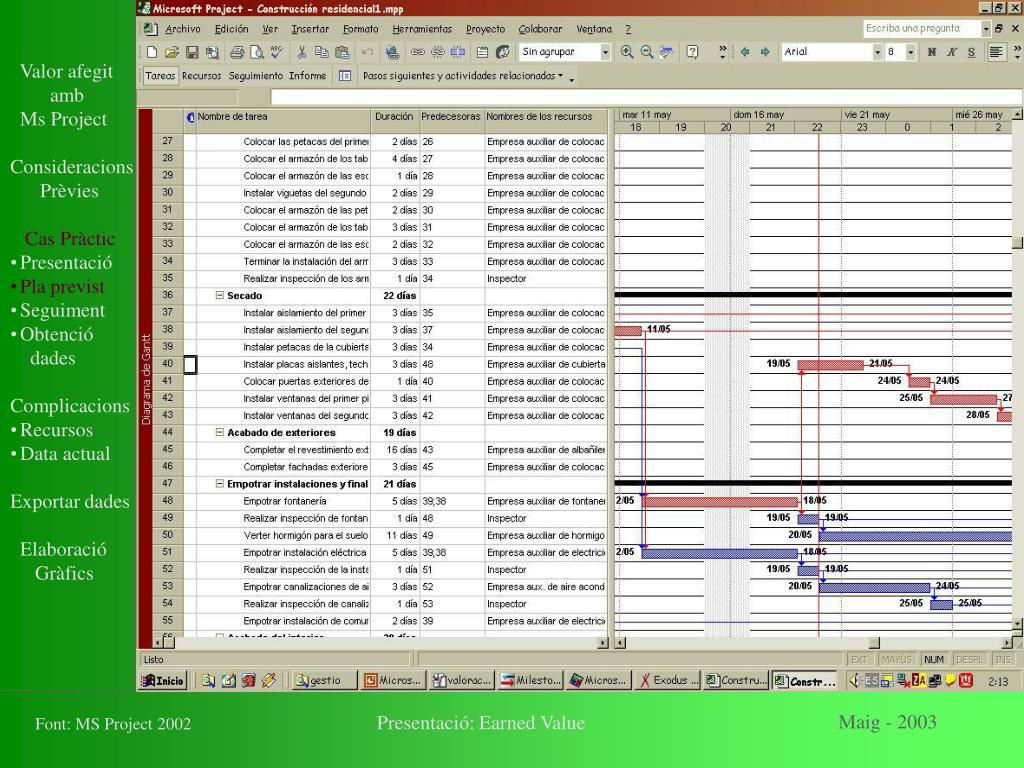The width and height of the screenshot is (1024, 768).
Task: Toggle Align Left formatting
Action: click(996, 52)
